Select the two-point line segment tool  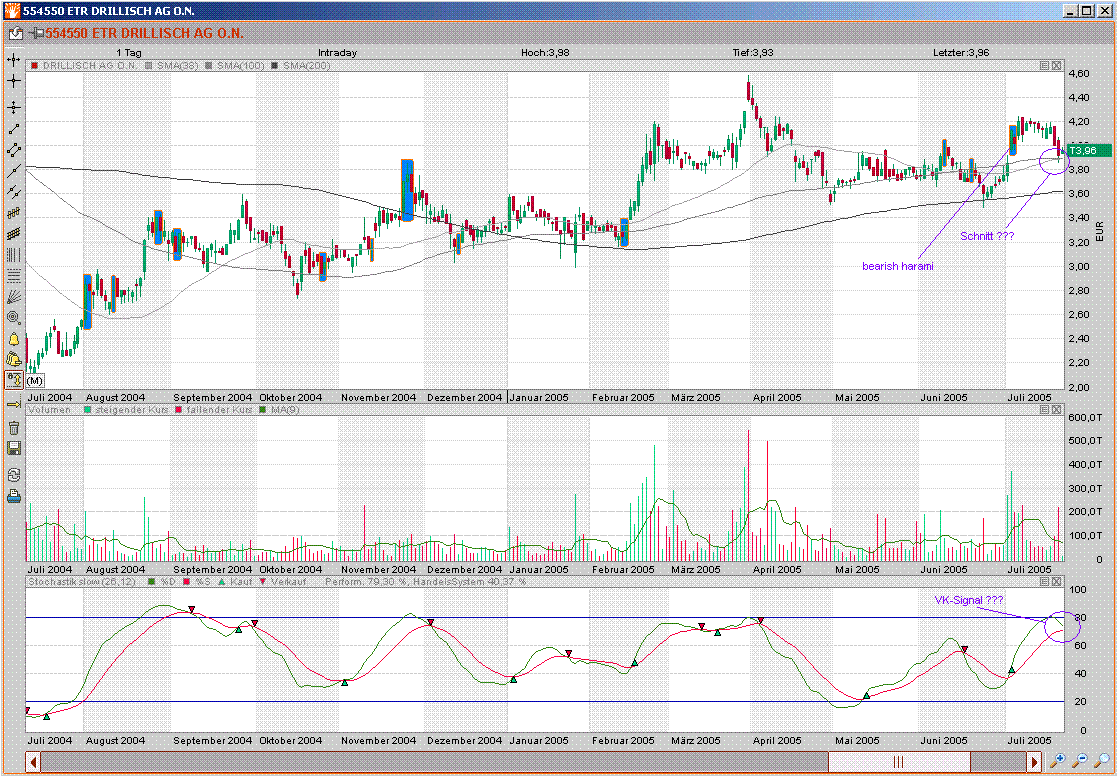14,150
